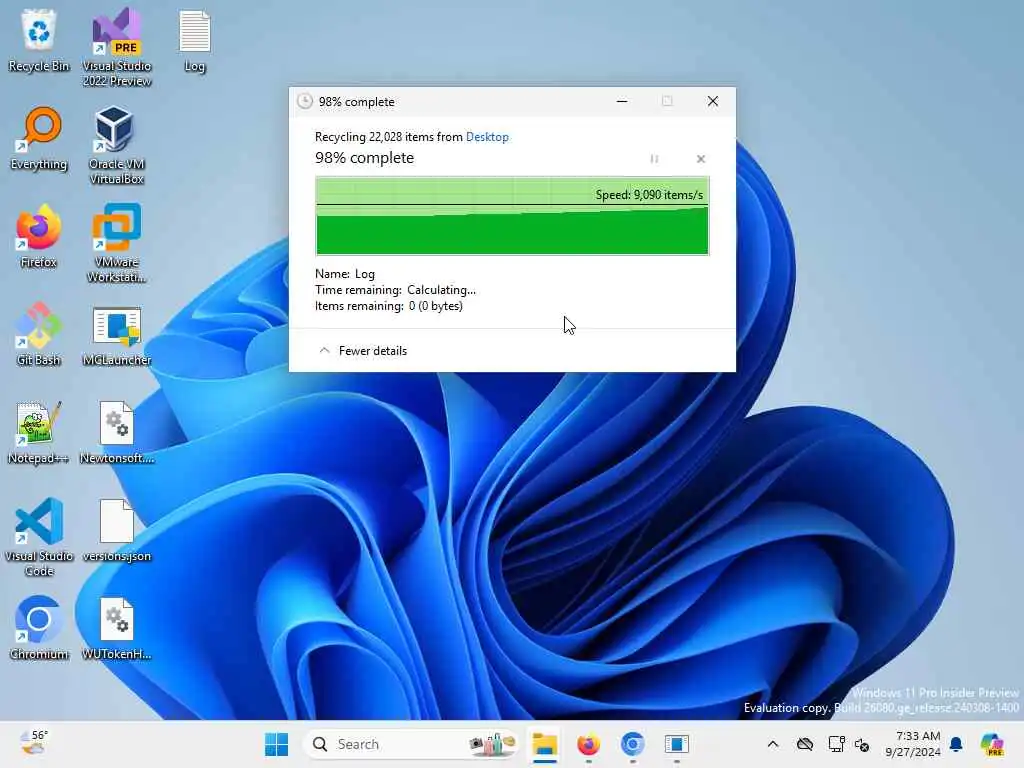
Task: Select Oracle VM VirtualBox desktop shortcut
Action: coord(117,145)
